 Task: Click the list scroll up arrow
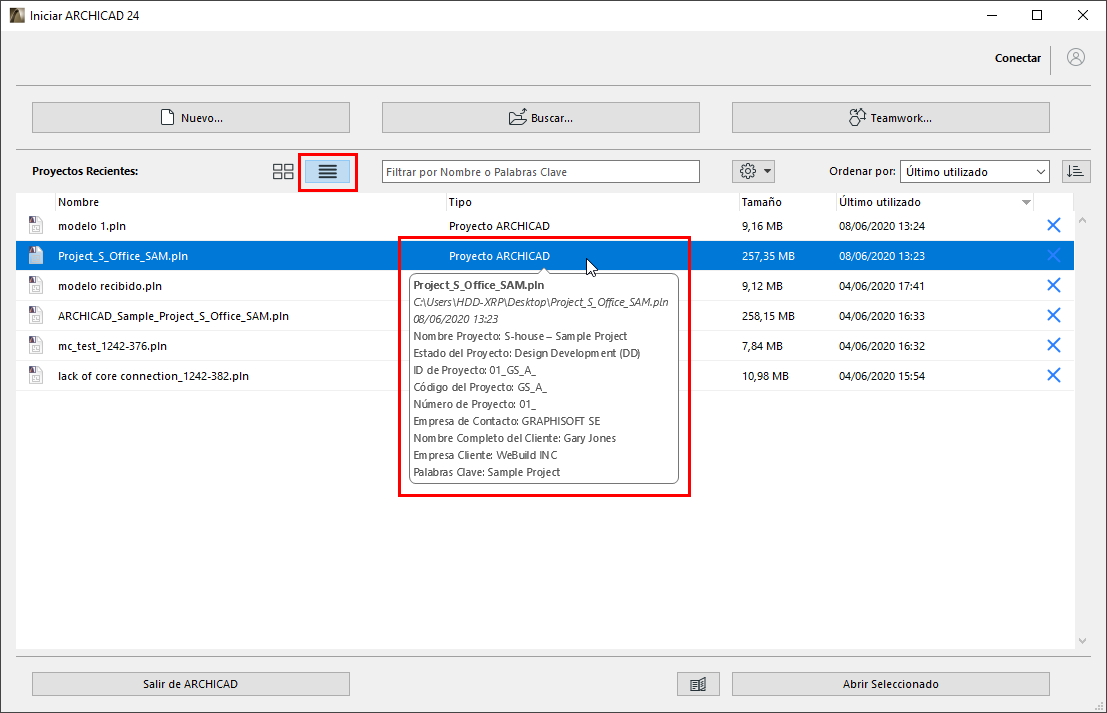[1082, 221]
